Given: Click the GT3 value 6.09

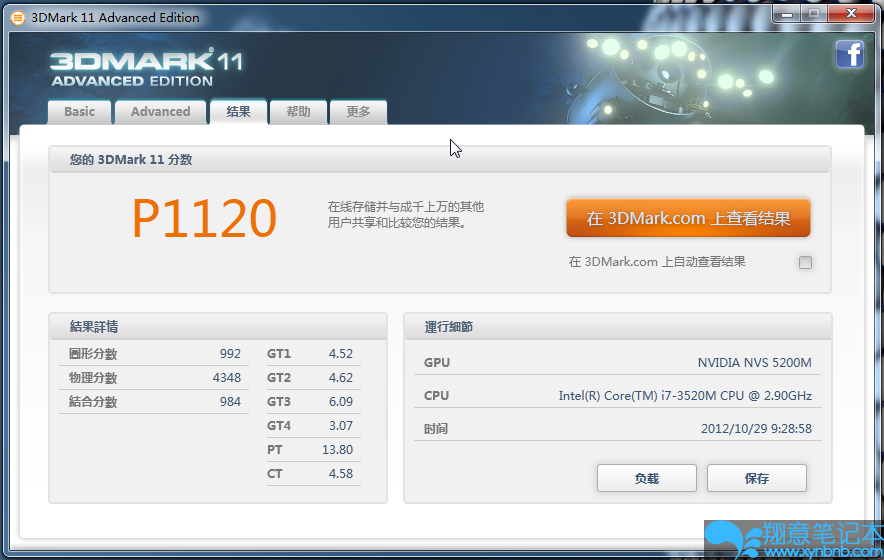Looking at the screenshot, I should (341, 402).
